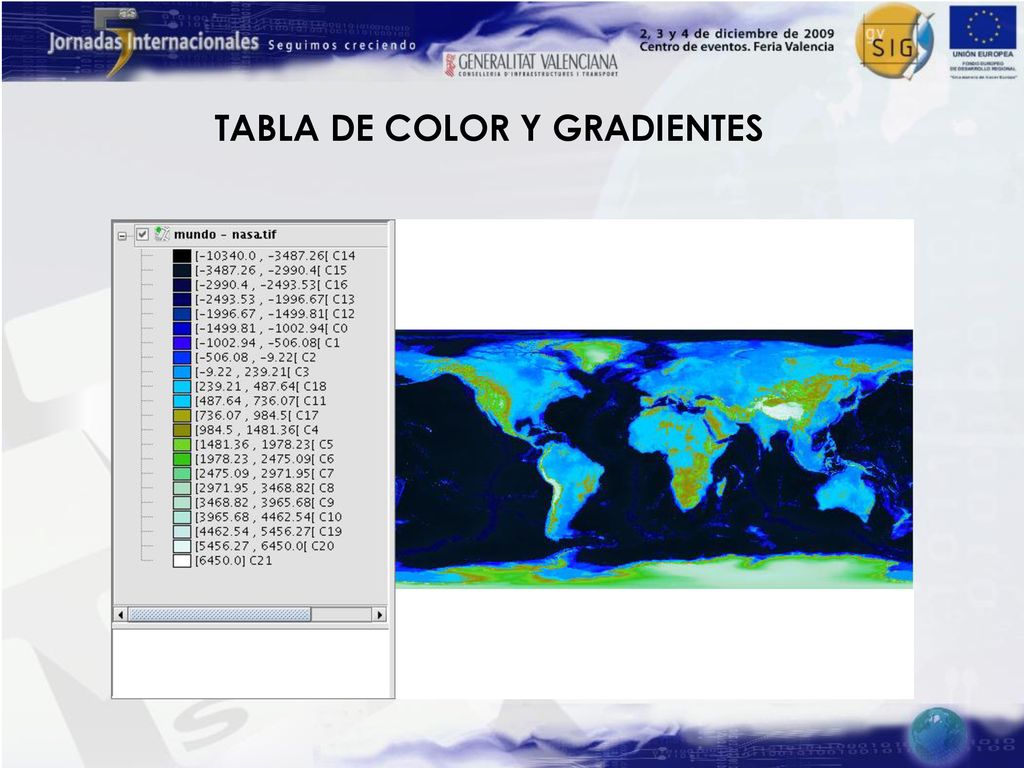The height and width of the screenshot is (768, 1024).
Task: Click the world elevation map image
Action: pos(654,459)
